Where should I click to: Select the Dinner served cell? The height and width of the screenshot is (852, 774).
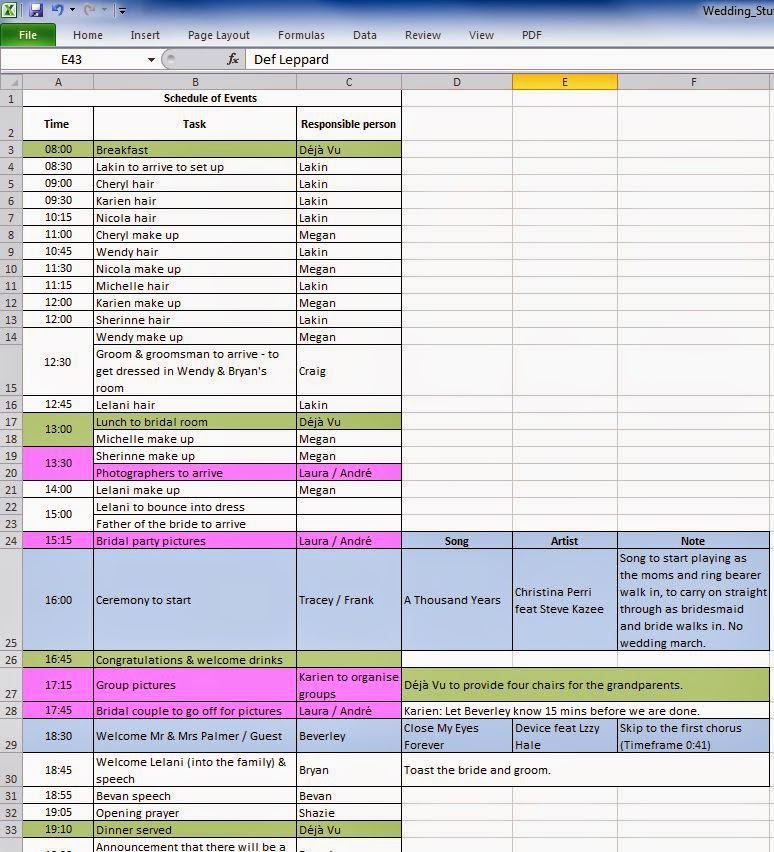(195, 830)
